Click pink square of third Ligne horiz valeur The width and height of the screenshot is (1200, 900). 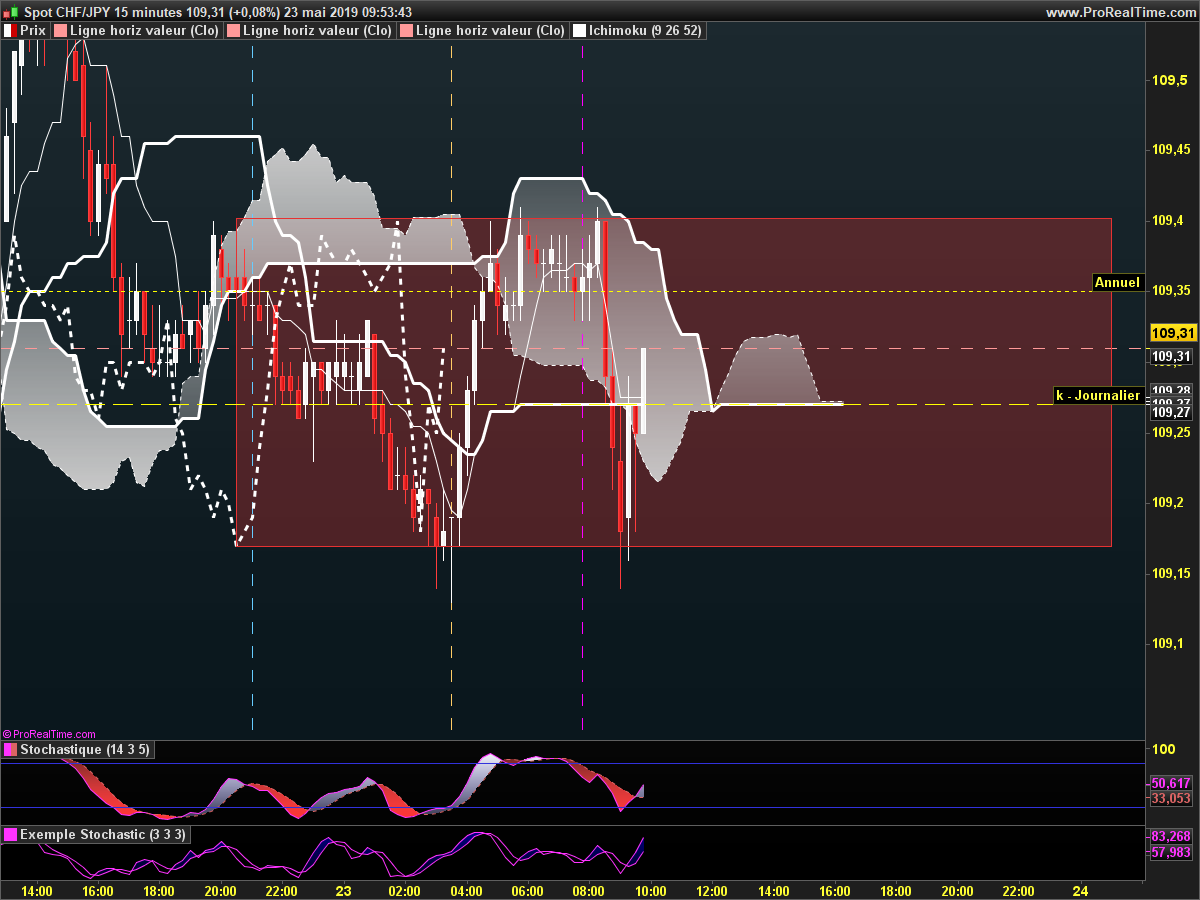[x=407, y=31]
